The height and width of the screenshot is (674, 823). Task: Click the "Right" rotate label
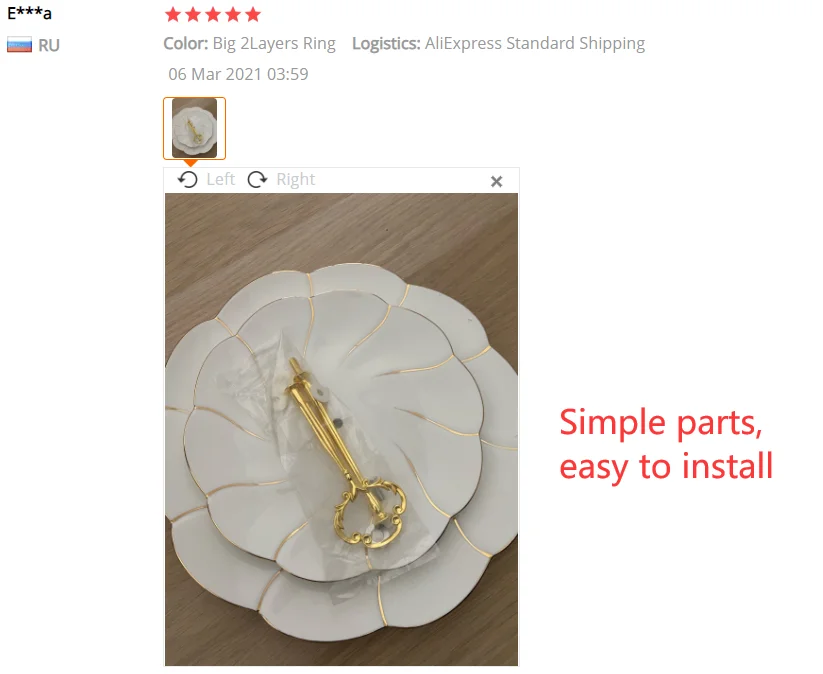pyautogui.click(x=296, y=180)
